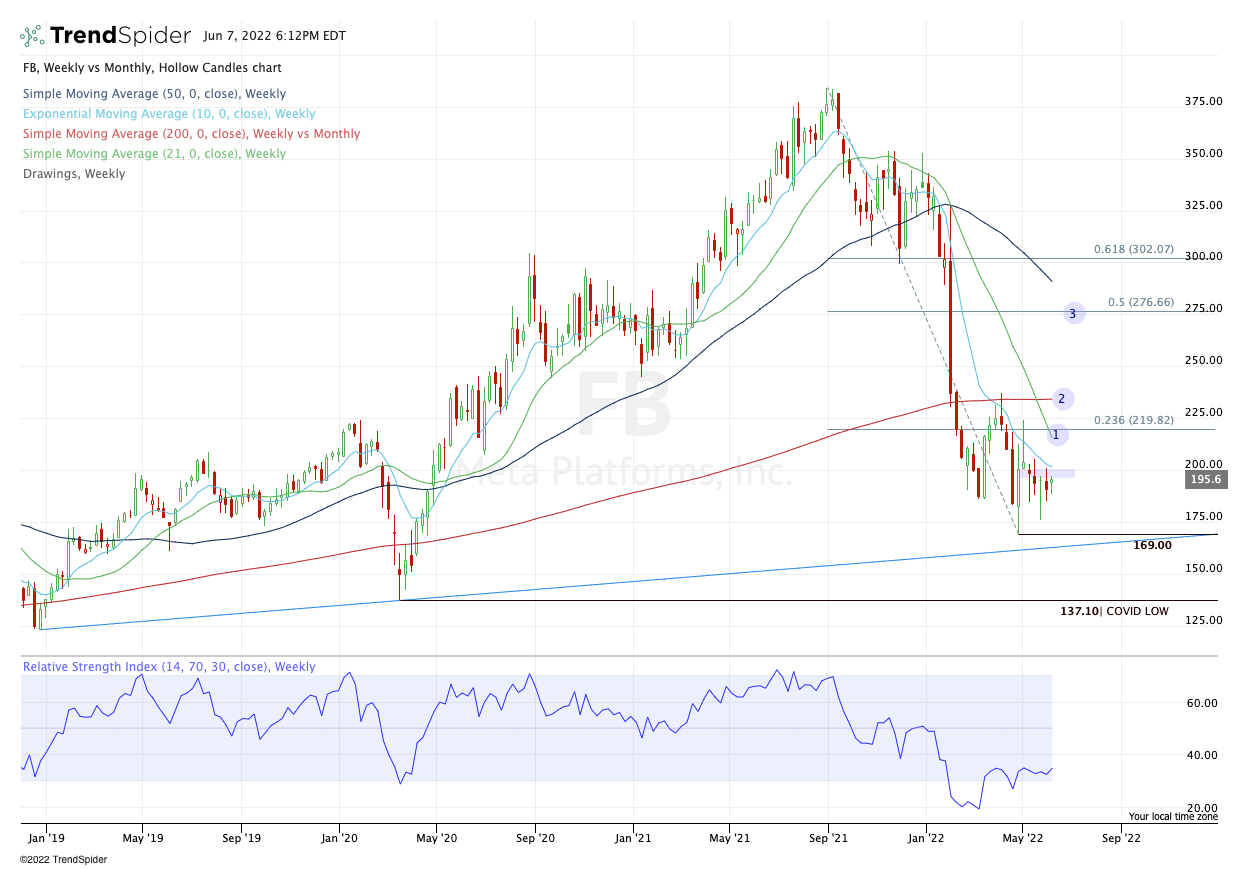
Task: Select the Exponential Moving Average 10 legend
Action: click(x=169, y=114)
